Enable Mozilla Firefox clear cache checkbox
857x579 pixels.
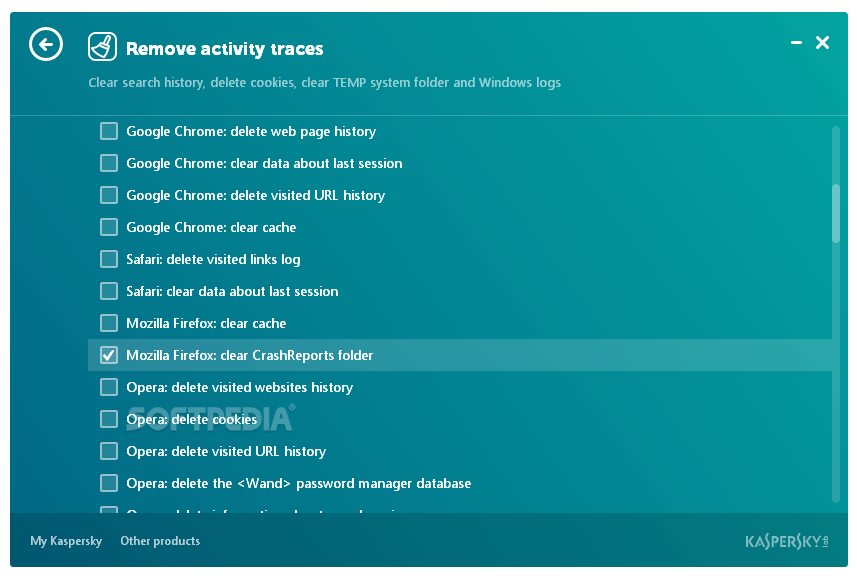pyautogui.click(x=109, y=323)
